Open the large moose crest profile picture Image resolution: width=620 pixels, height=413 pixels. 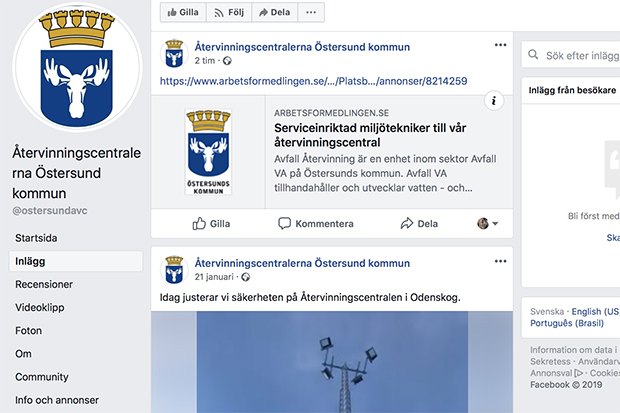point(77,67)
